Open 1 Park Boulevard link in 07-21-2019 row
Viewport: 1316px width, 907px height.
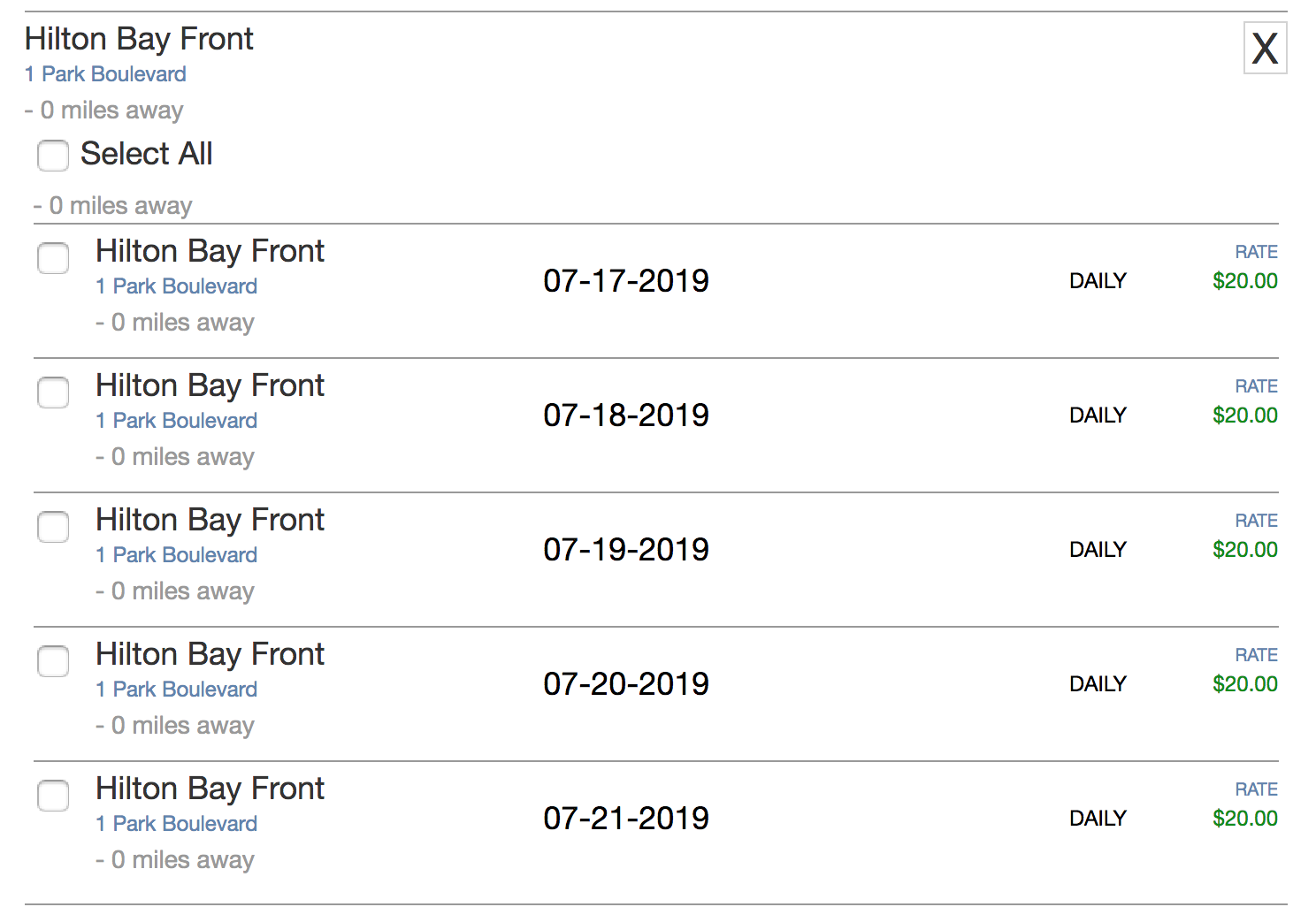pyautogui.click(x=176, y=824)
